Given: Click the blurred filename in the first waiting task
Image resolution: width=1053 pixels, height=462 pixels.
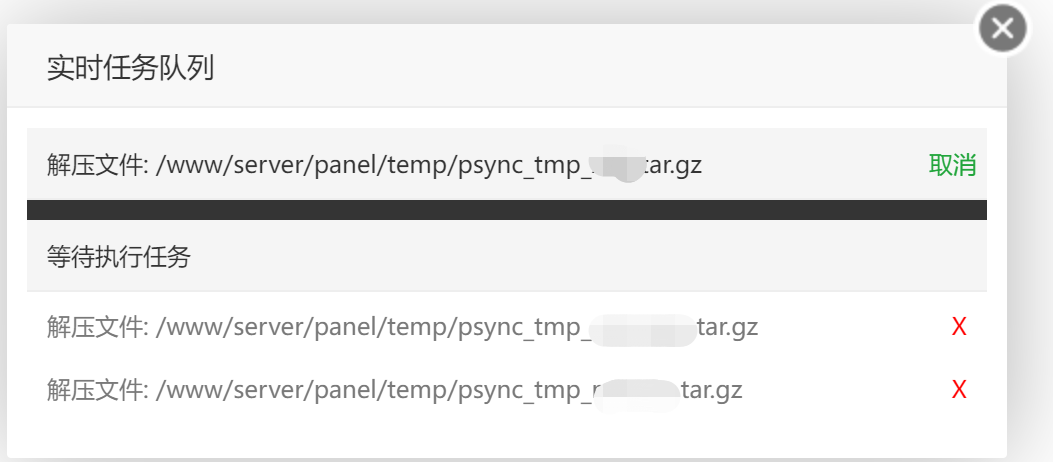Looking at the screenshot, I should point(643,329).
